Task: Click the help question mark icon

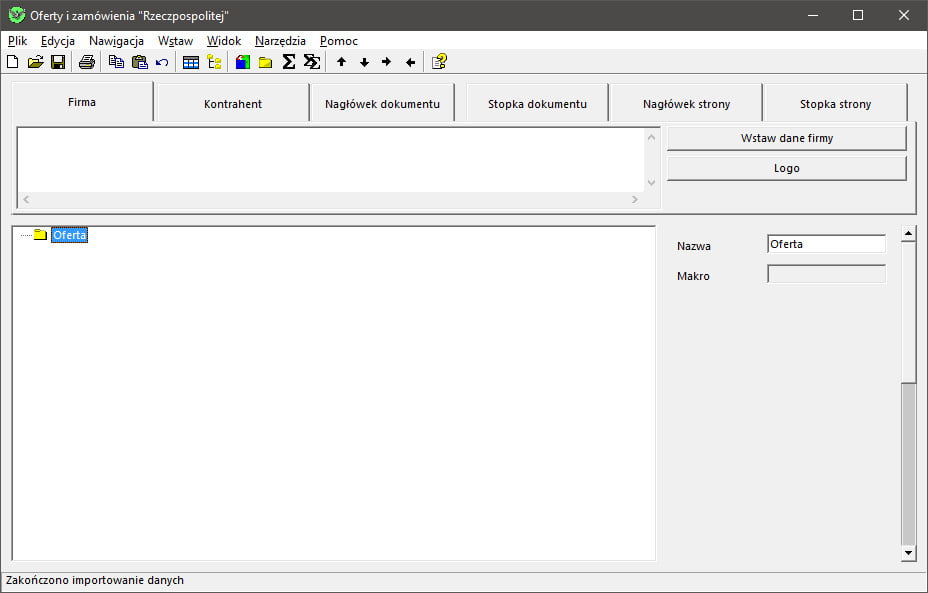Action: pyautogui.click(x=439, y=62)
